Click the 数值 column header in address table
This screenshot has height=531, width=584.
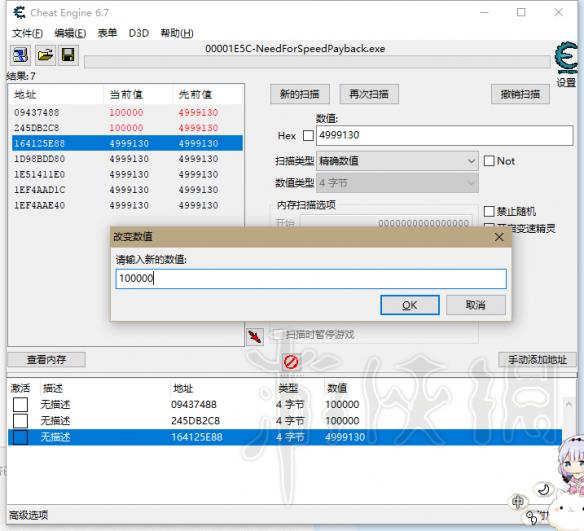337,388
